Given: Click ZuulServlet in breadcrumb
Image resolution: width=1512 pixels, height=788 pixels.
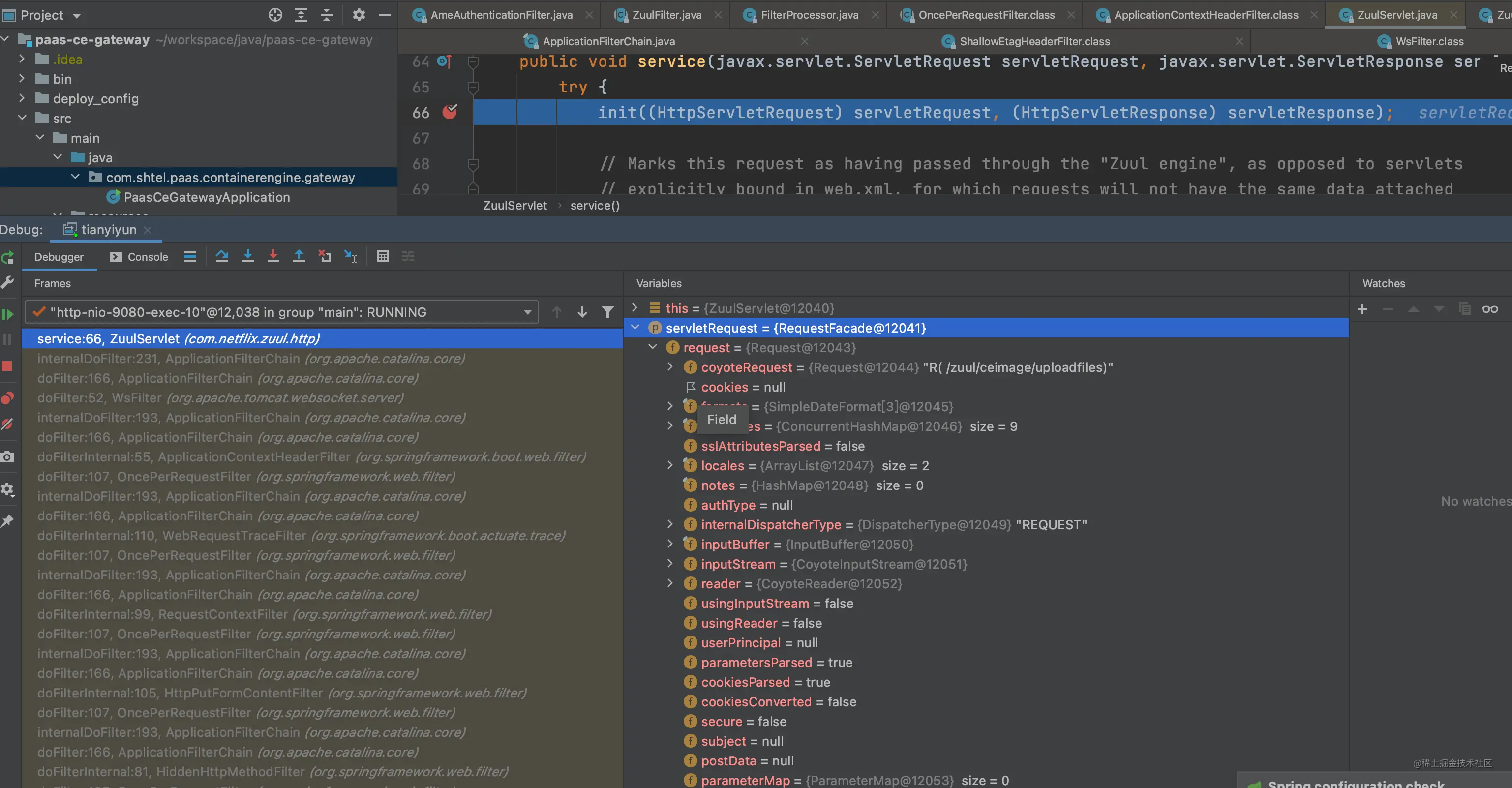Looking at the screenshot, I should tap(515, 206).
